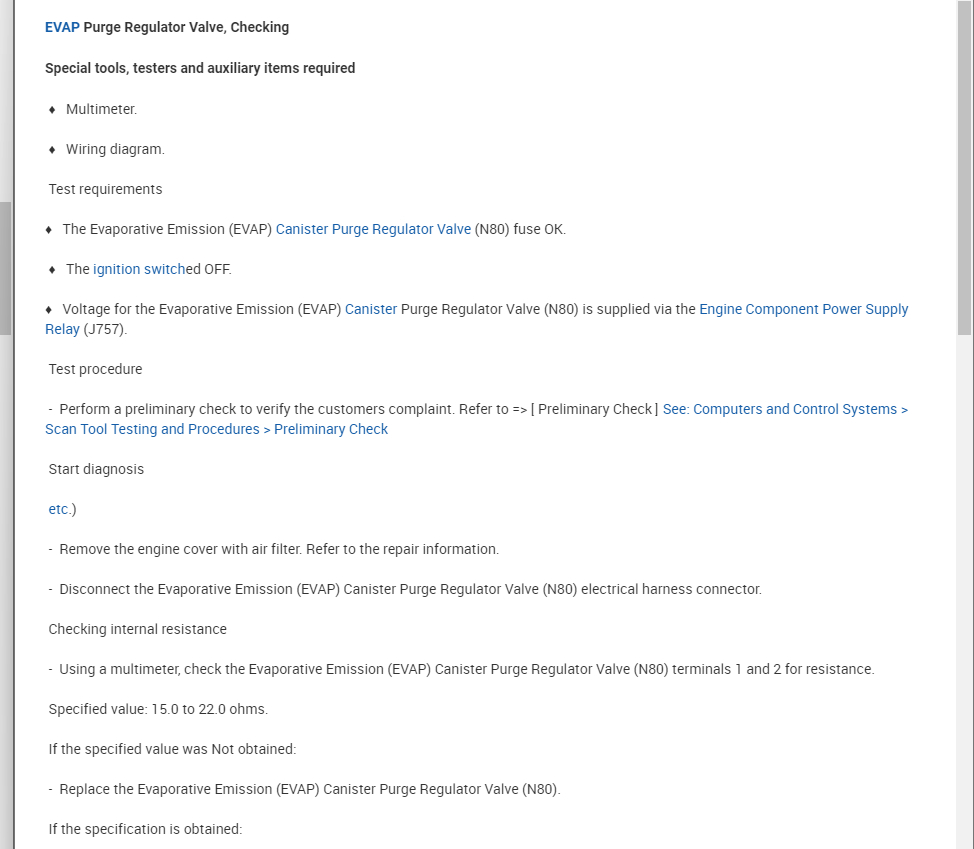Go to See: Computers and Control Systems link
974x849 pixels.
[785, 409]
